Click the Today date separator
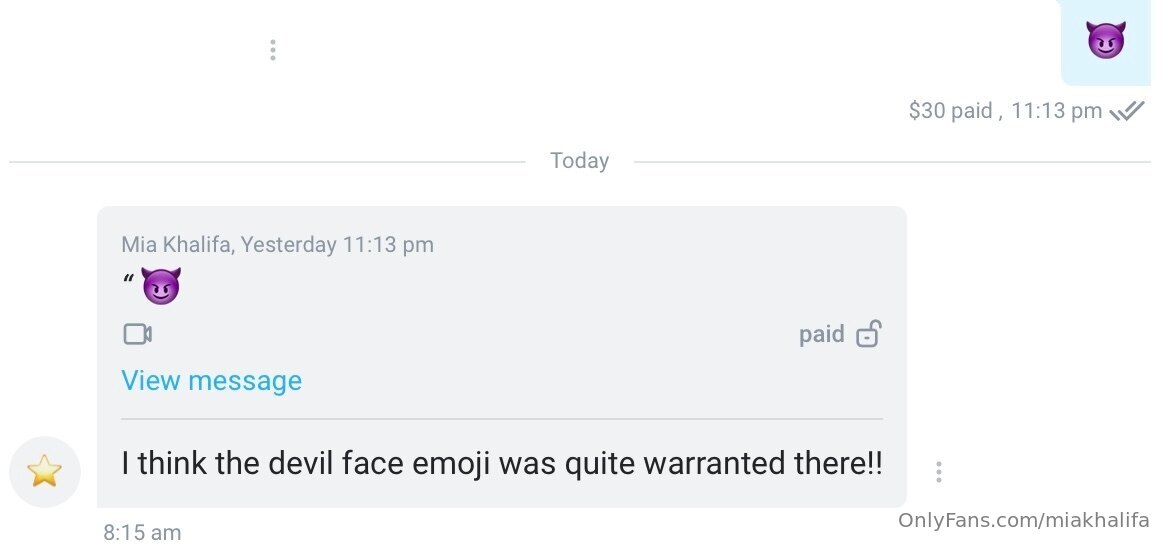This screenshot has width=1163, height=545. pos(579,161)
